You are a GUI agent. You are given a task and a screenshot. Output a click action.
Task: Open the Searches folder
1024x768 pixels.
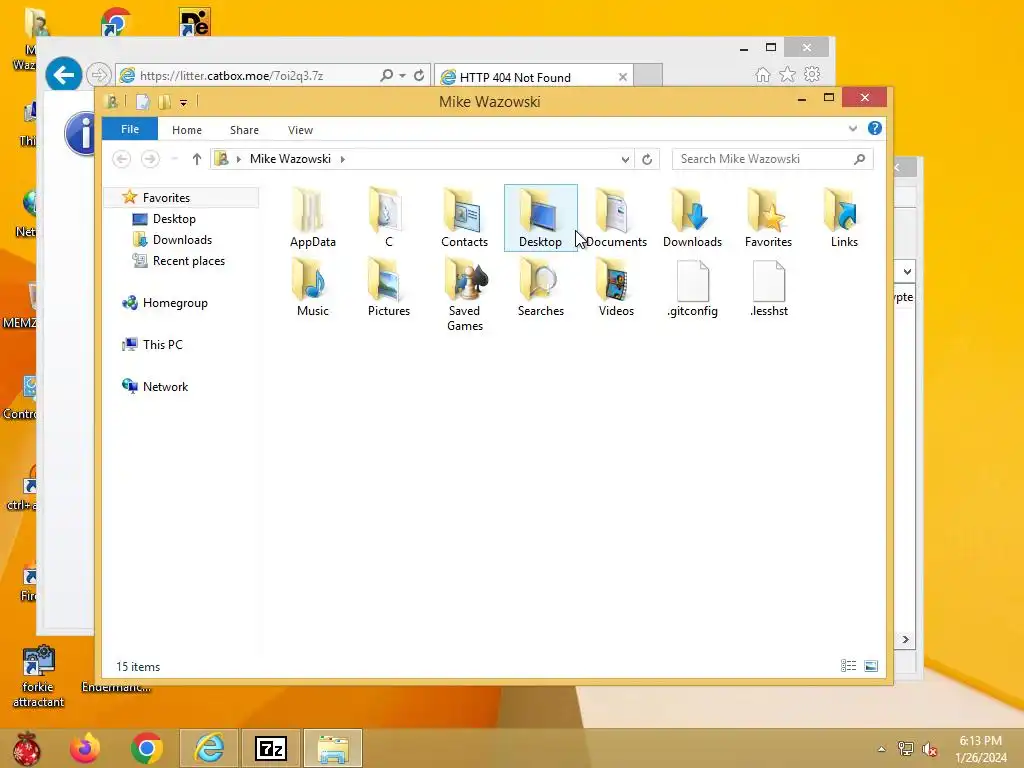540,287
